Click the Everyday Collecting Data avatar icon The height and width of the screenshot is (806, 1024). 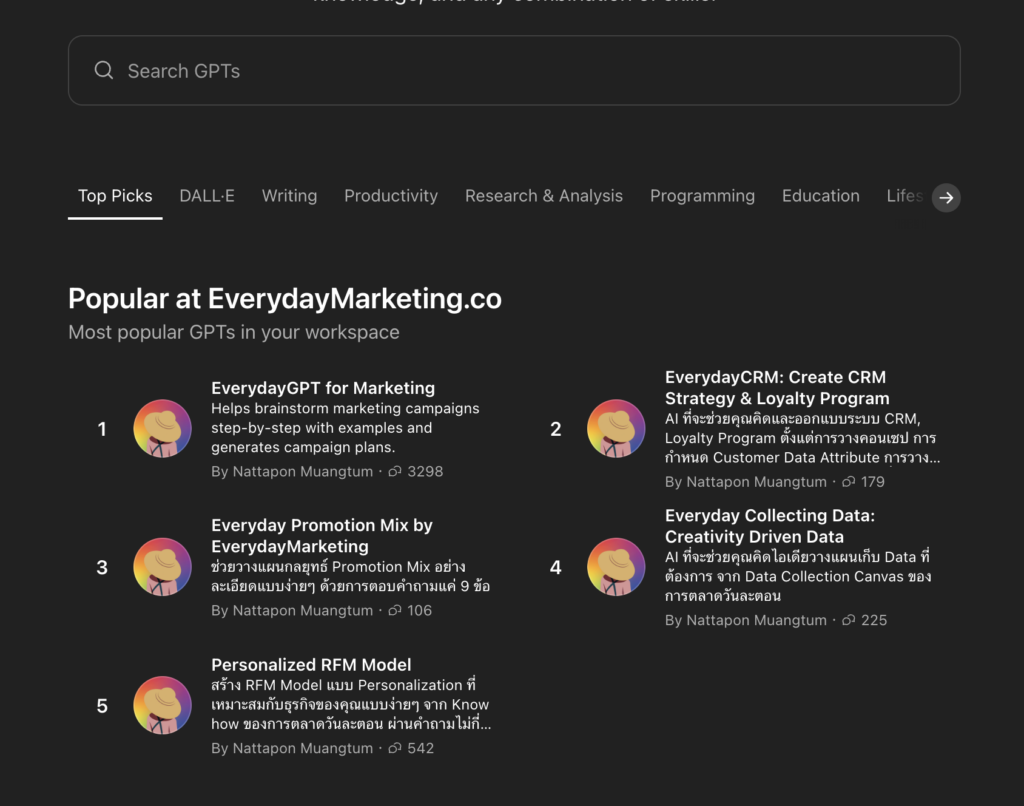click(x=616, y=567)
